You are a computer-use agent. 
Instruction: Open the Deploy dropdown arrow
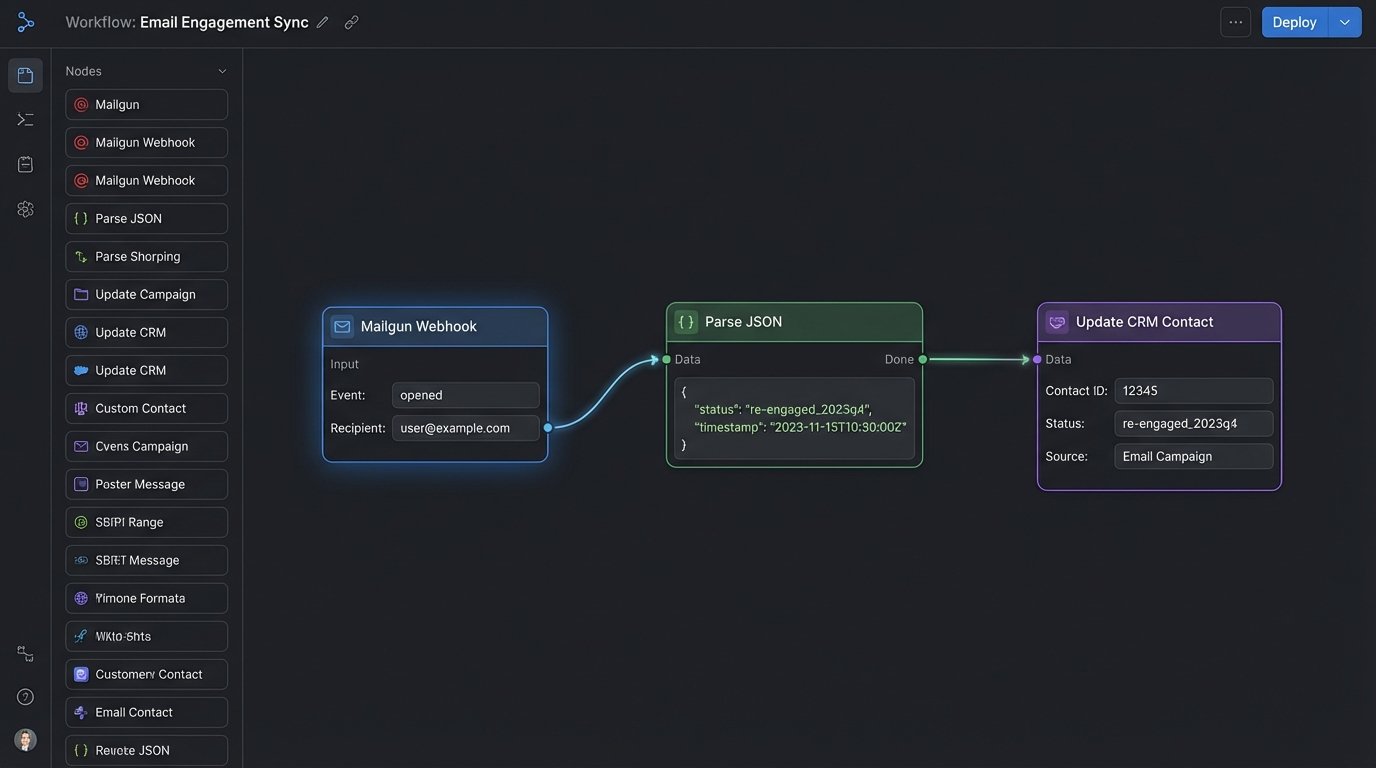[x=1345, y=22]
